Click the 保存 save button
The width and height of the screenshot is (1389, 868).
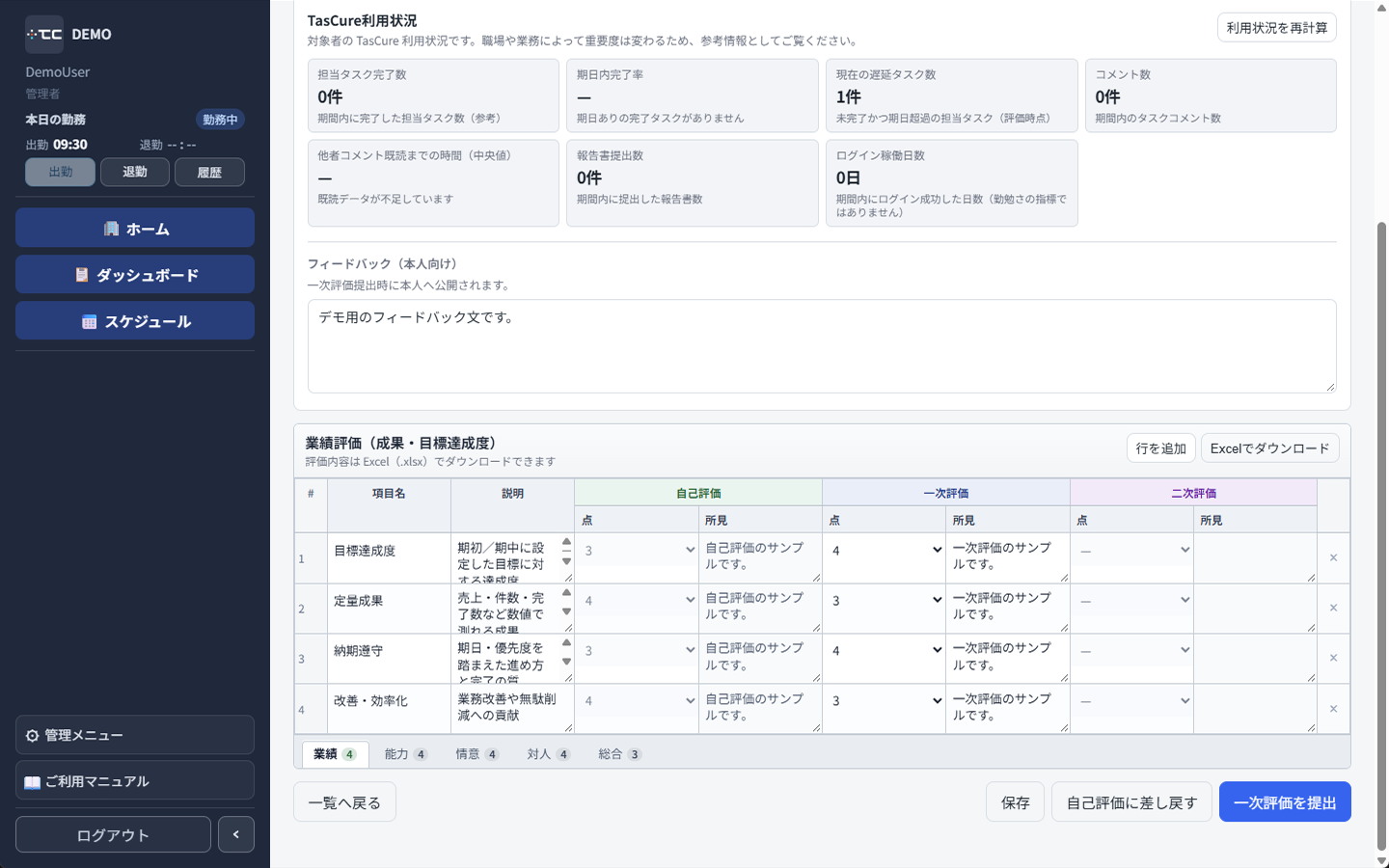(x=1015, y=801)
